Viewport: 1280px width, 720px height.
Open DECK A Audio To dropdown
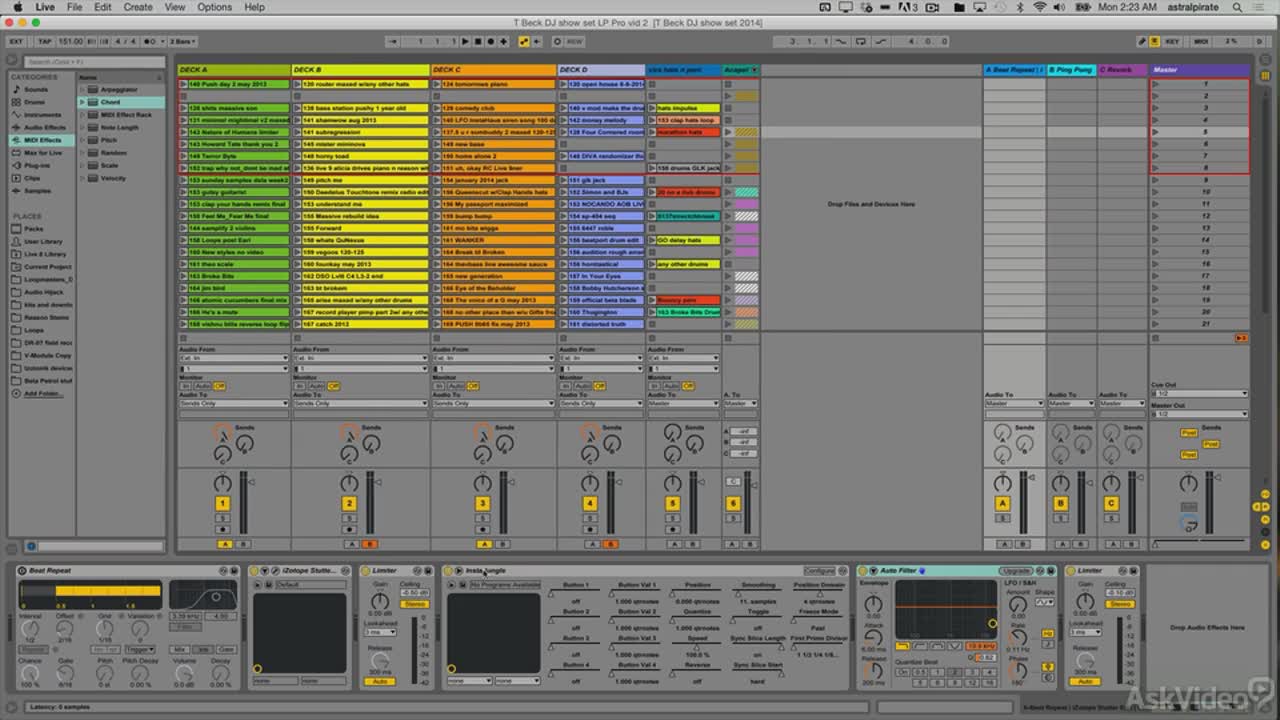(233, 403)
